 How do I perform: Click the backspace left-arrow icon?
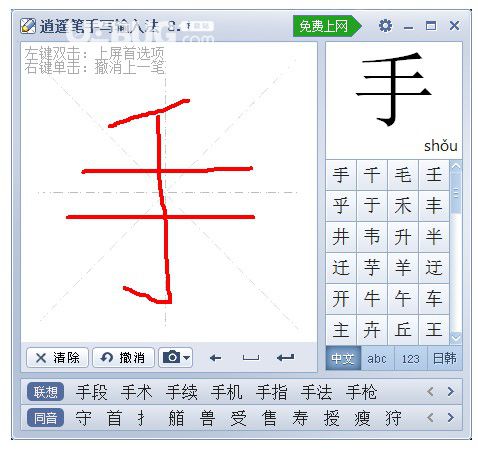pyautogui.click(x=215, y=358)
